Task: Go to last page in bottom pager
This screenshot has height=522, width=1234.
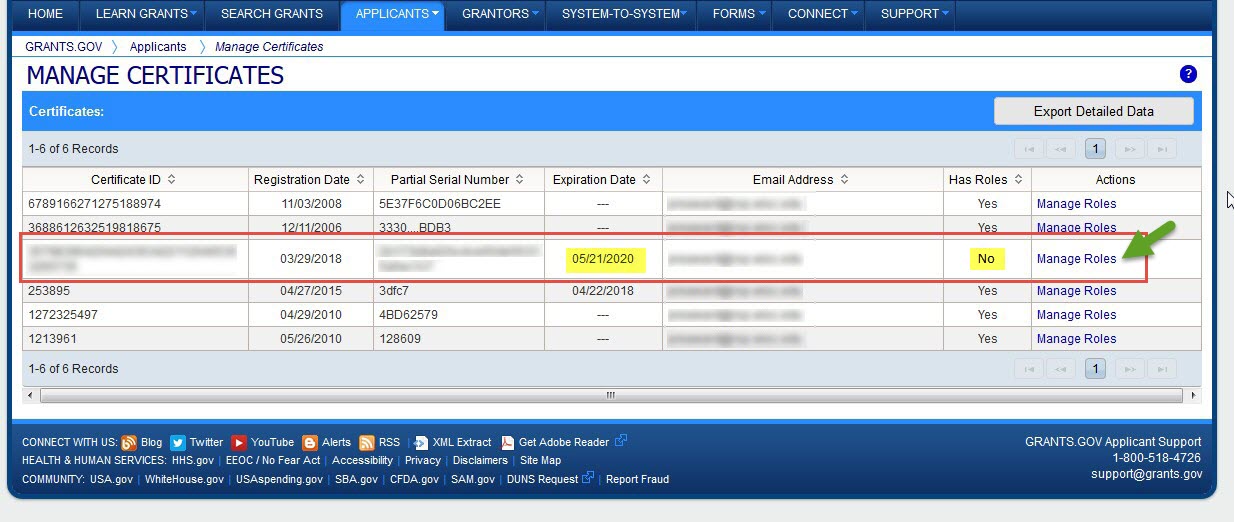Action: 1162,369
